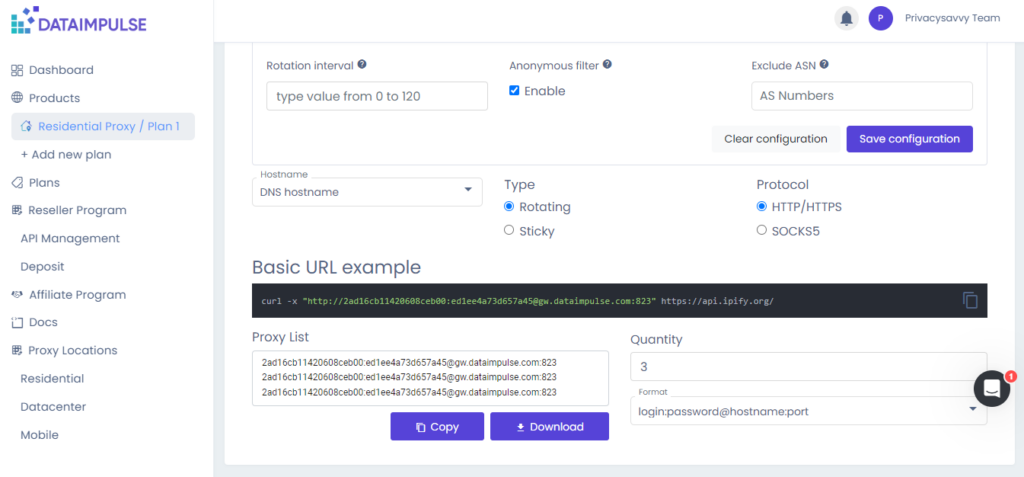Open Dashboard in the sidebar
The width and height of the screenshot is (1024, 477).
point(60,70)
